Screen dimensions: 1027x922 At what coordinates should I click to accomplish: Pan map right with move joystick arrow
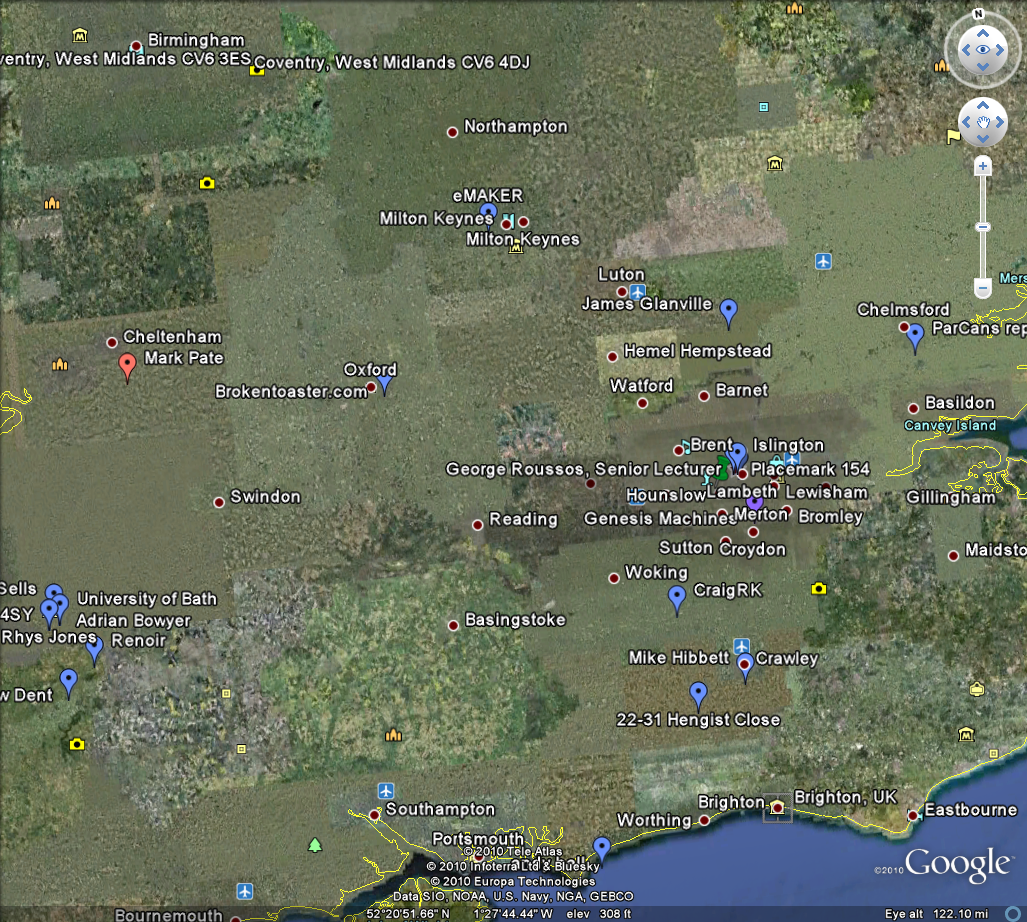click(1000, 122)
